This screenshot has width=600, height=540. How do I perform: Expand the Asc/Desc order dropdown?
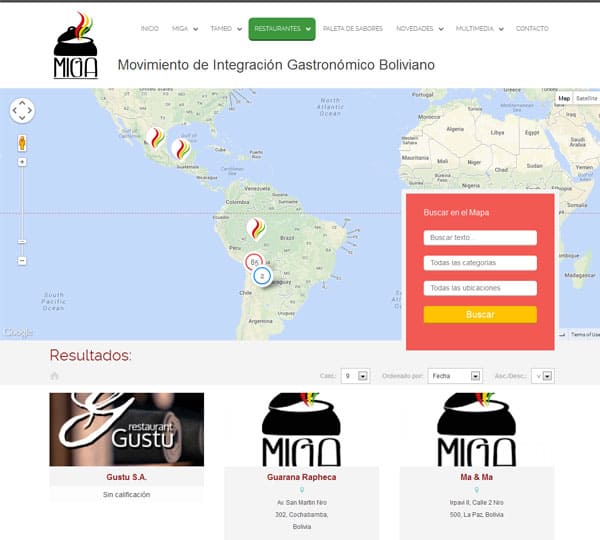[x=543, y=376]
